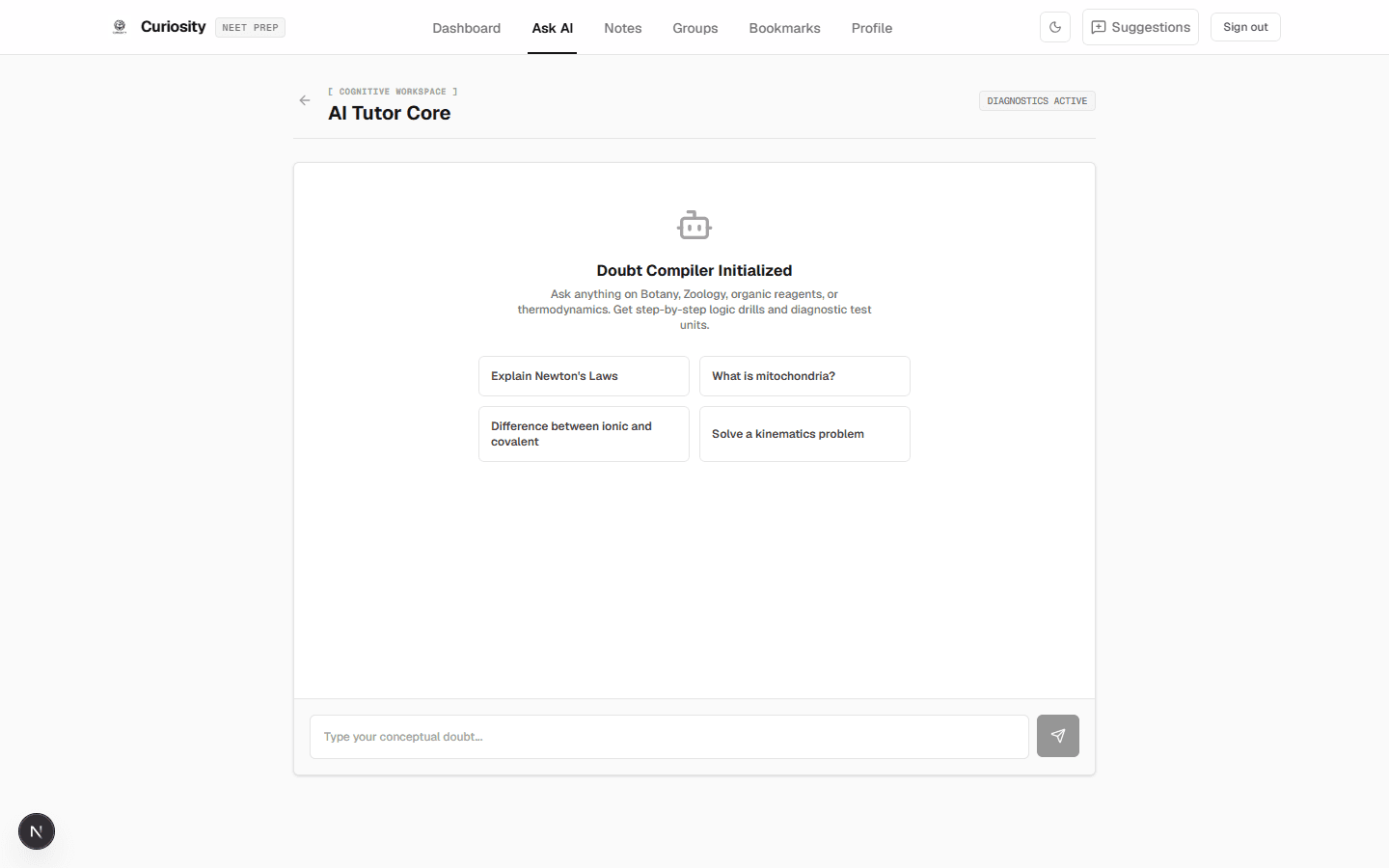Click the Sign out button
1389x868 pixels.
click(1245, 27)
